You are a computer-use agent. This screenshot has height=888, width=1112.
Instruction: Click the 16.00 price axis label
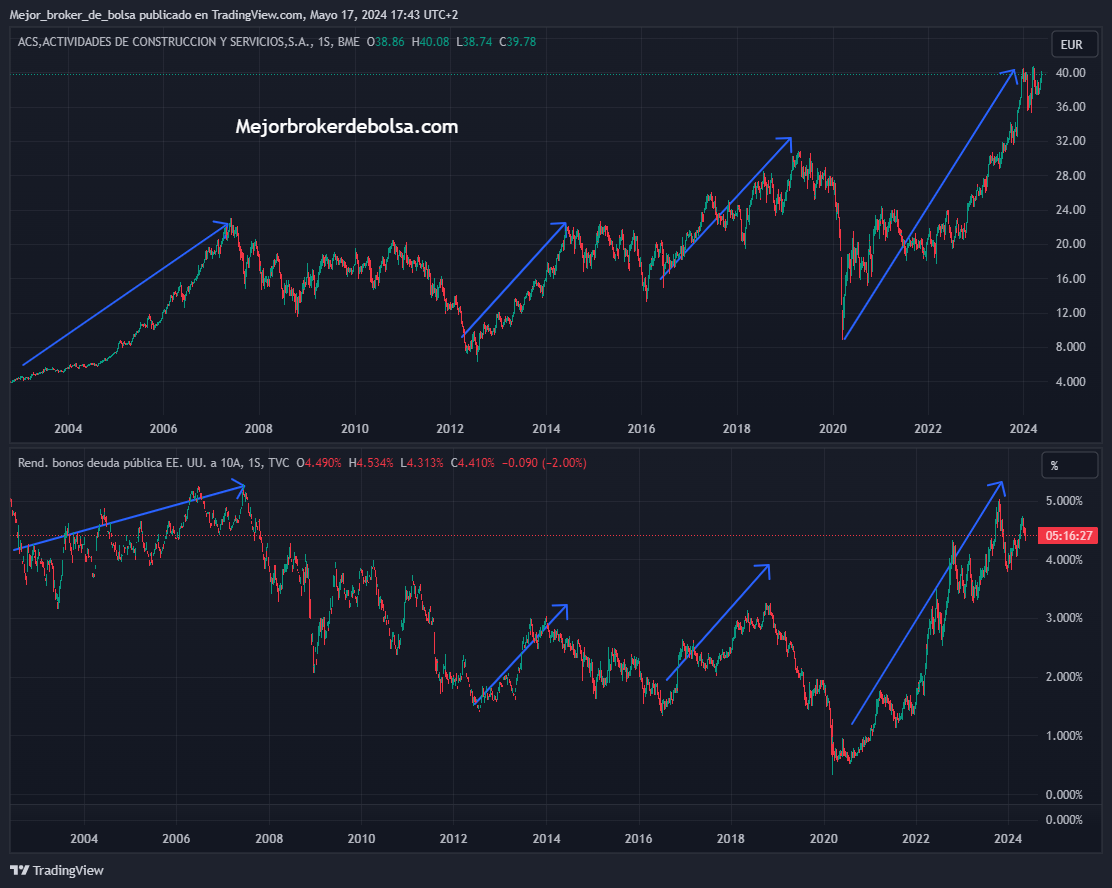point(1071,278)
